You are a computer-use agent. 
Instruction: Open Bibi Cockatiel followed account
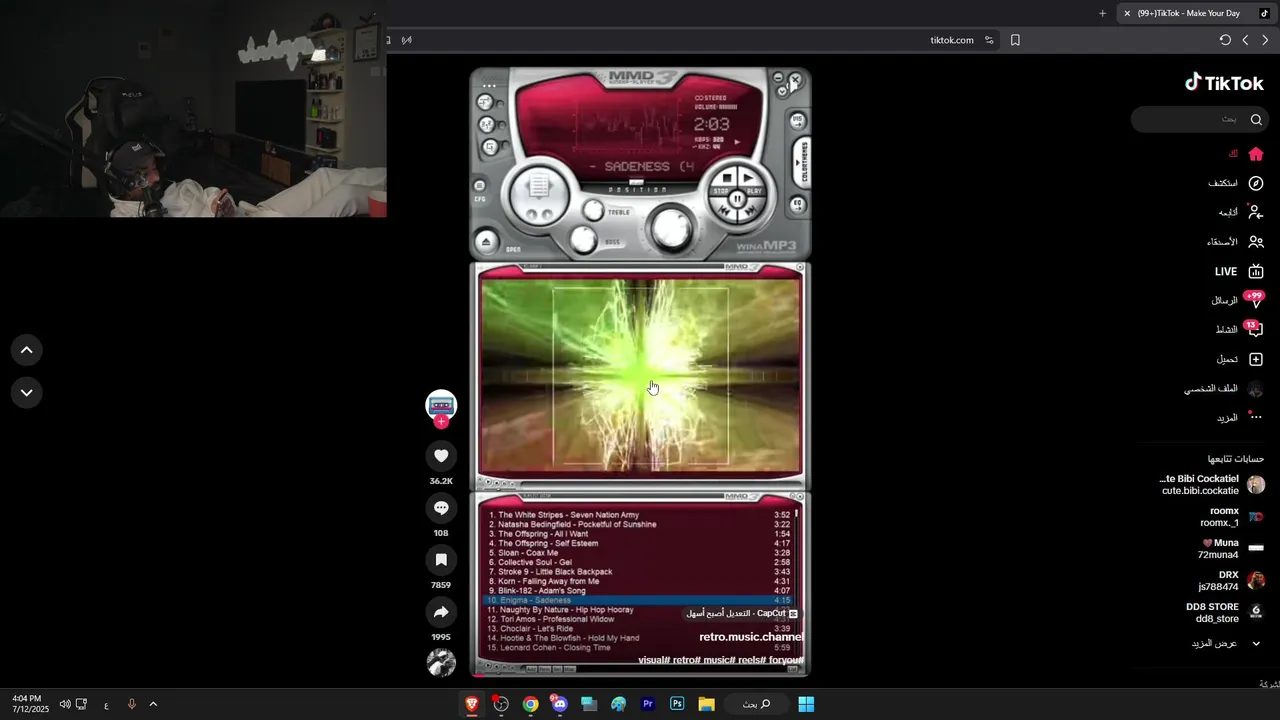pyautogui.click(x=1212, y=485)
